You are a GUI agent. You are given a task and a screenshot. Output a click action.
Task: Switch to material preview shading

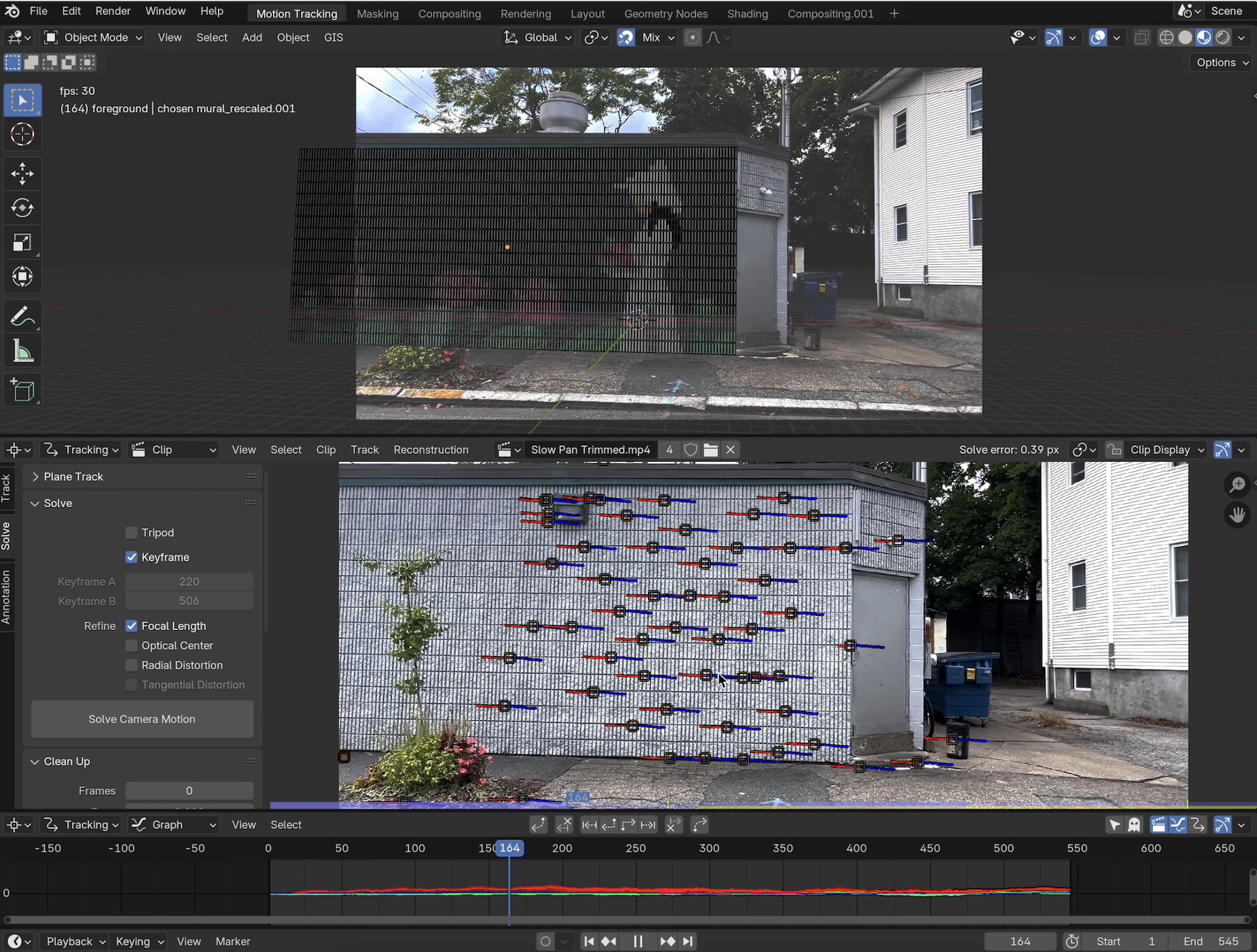click(x=1204, y=38)
